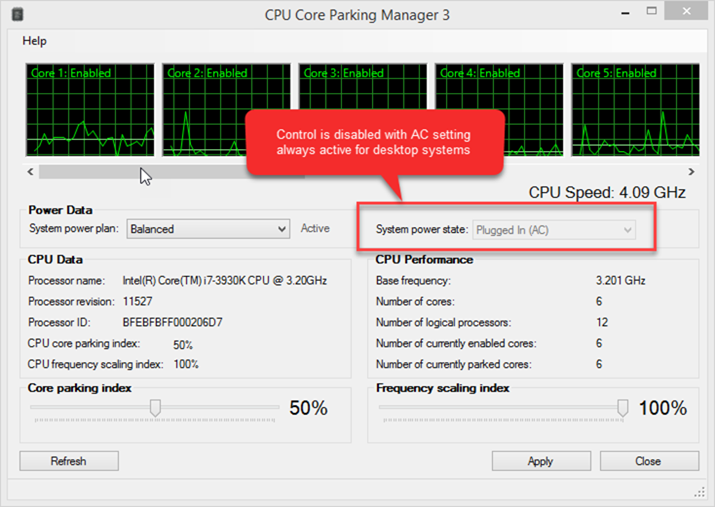
Task: Click the Frequency scaling index slider thumb
Action: pyautogui.click(x=622, y=408)
